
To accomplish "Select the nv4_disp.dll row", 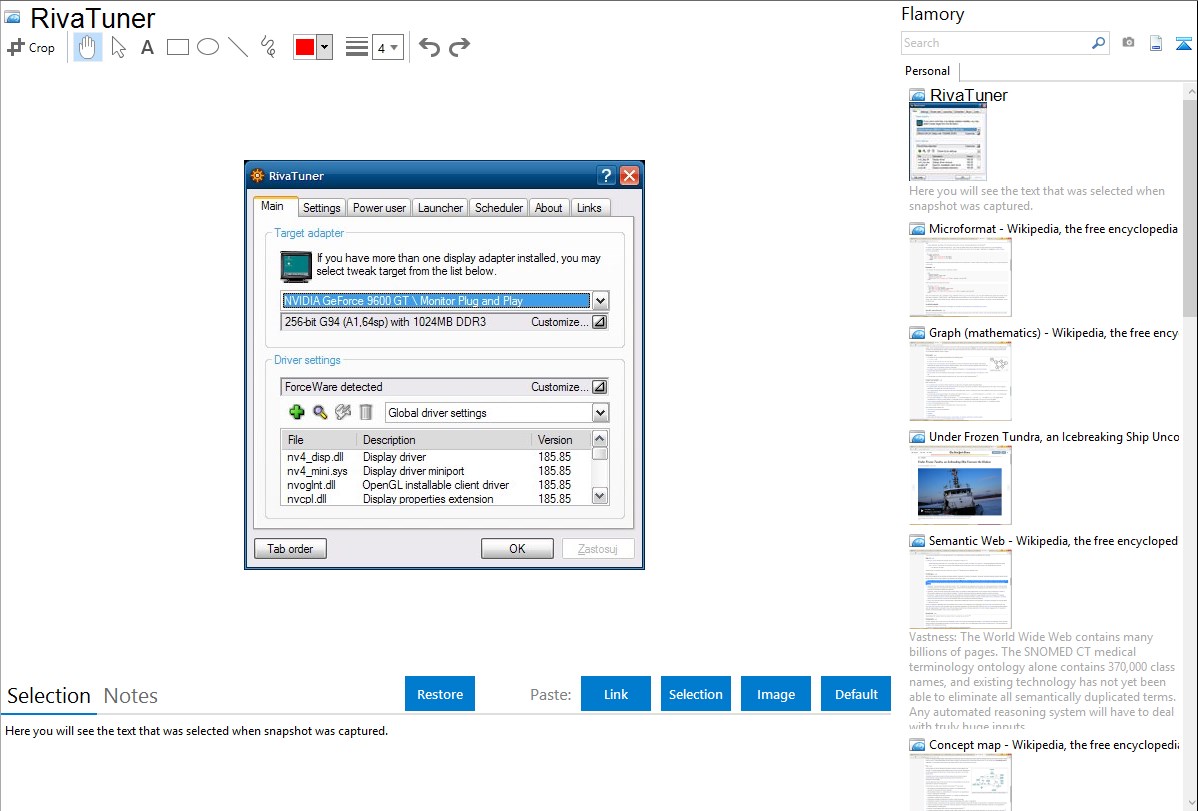I will 436,457.
